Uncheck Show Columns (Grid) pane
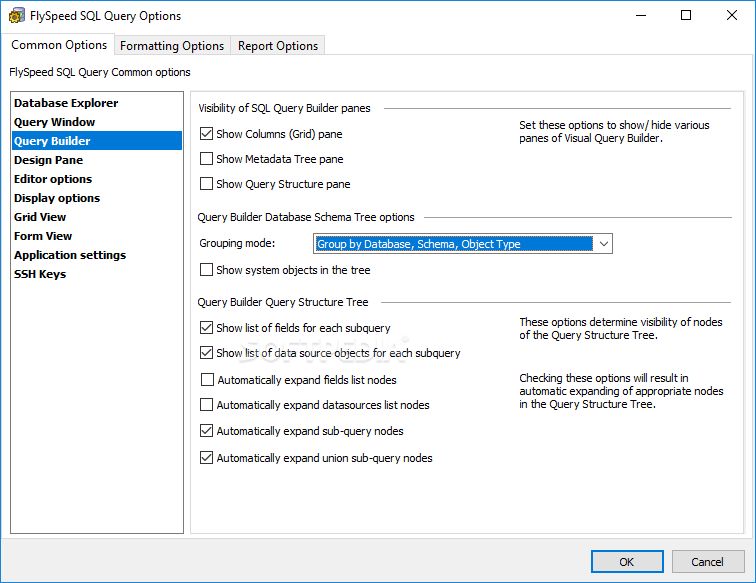 pos(206,134)
